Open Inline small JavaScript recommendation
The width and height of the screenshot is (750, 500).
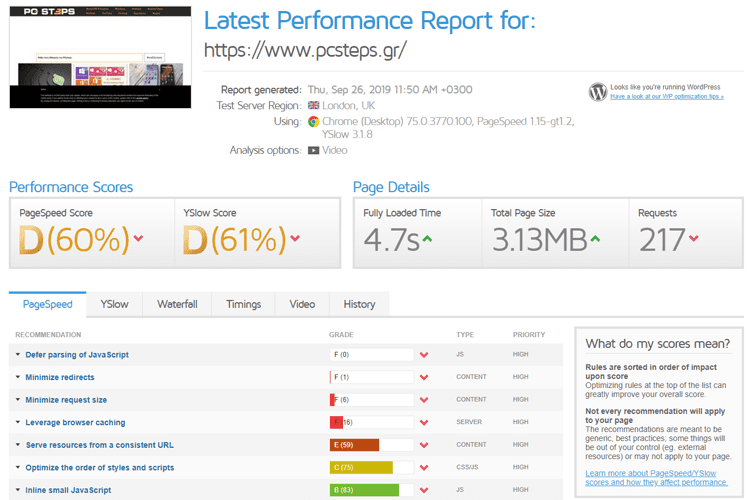coord(68,489)
